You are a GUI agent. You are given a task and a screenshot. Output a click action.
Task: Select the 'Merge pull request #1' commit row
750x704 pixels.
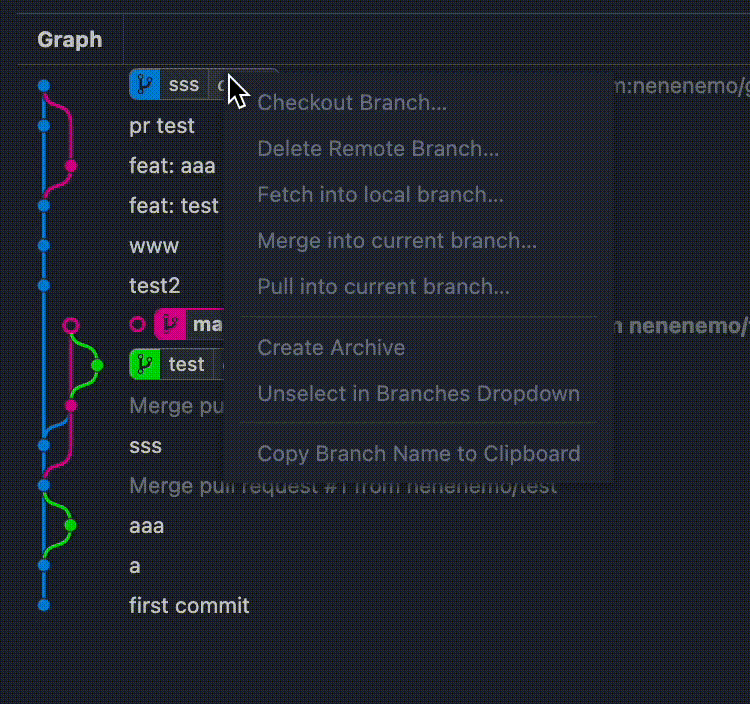tap(343, 485)
